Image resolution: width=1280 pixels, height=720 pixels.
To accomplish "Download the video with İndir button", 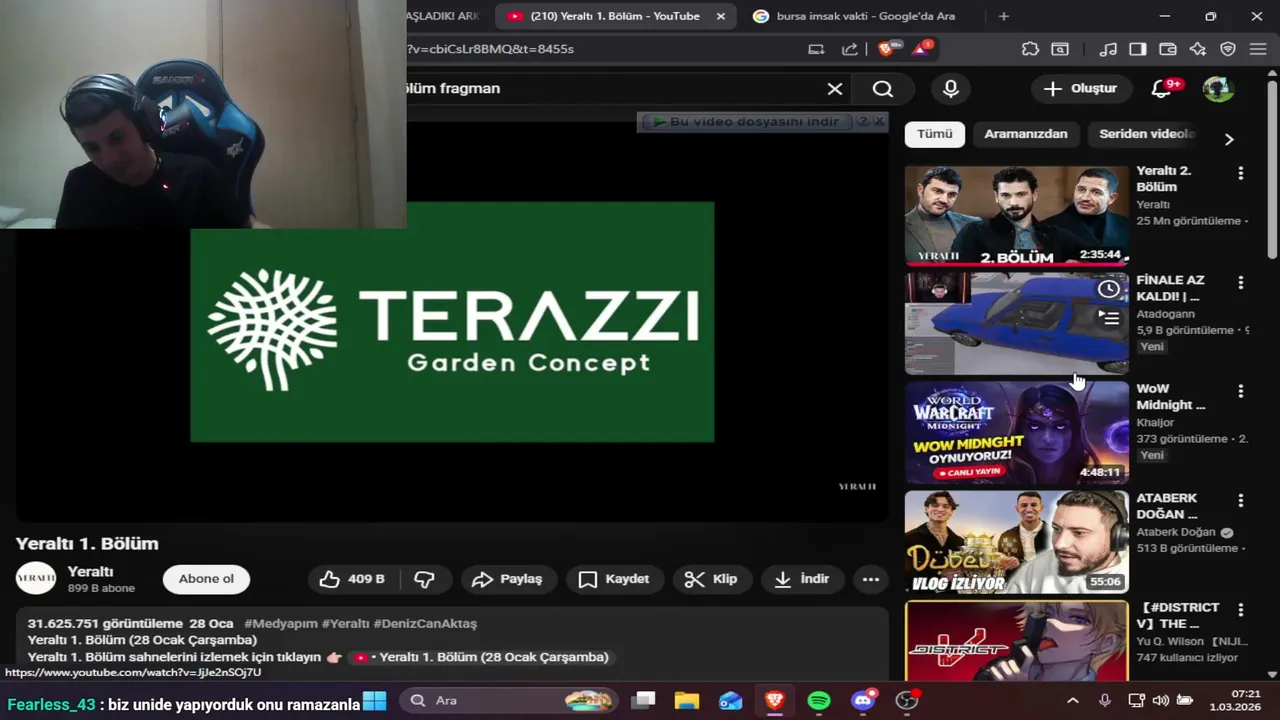I will pos(803,579).
